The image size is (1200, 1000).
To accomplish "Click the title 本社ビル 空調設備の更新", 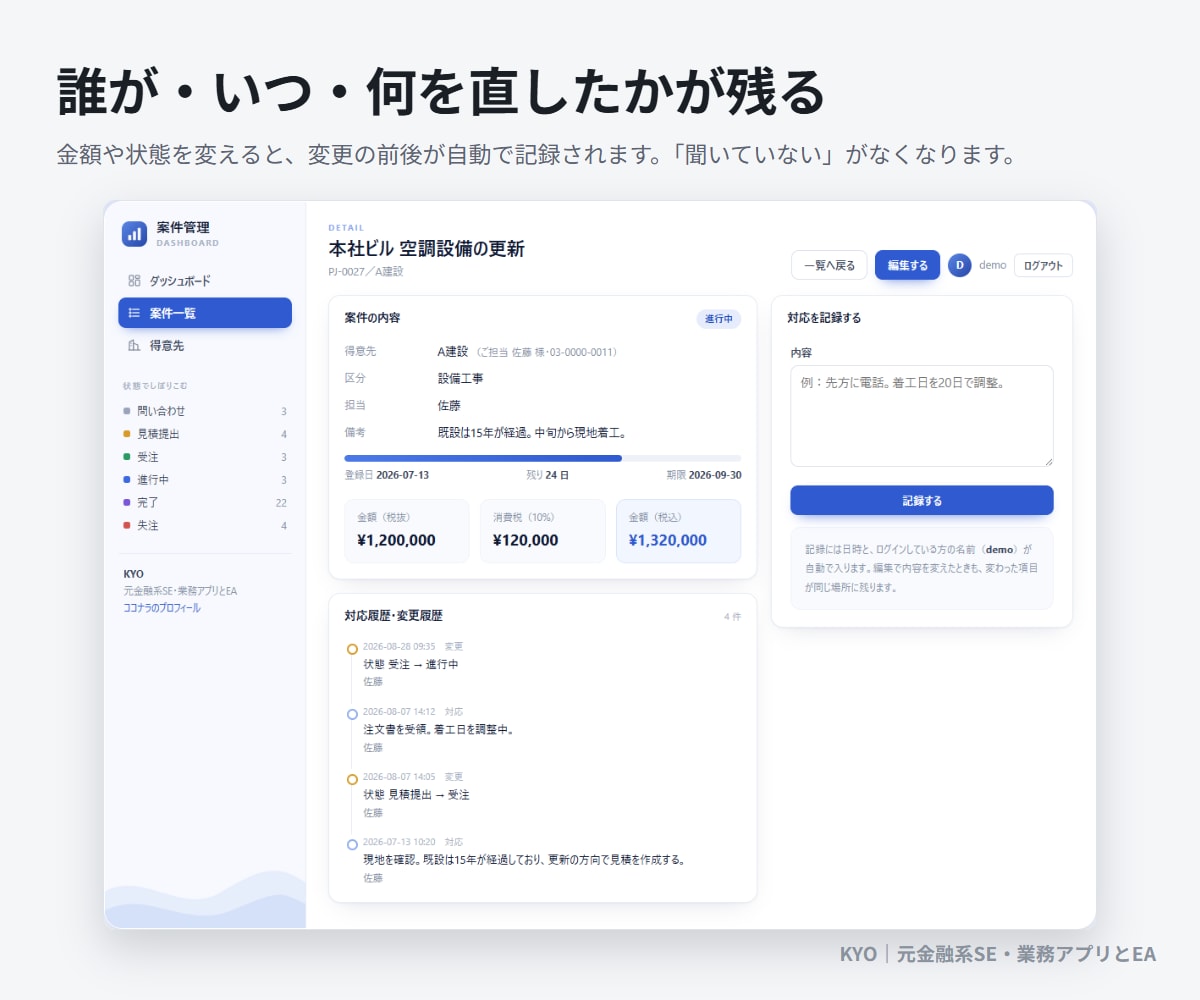I will tap(426, 249).
